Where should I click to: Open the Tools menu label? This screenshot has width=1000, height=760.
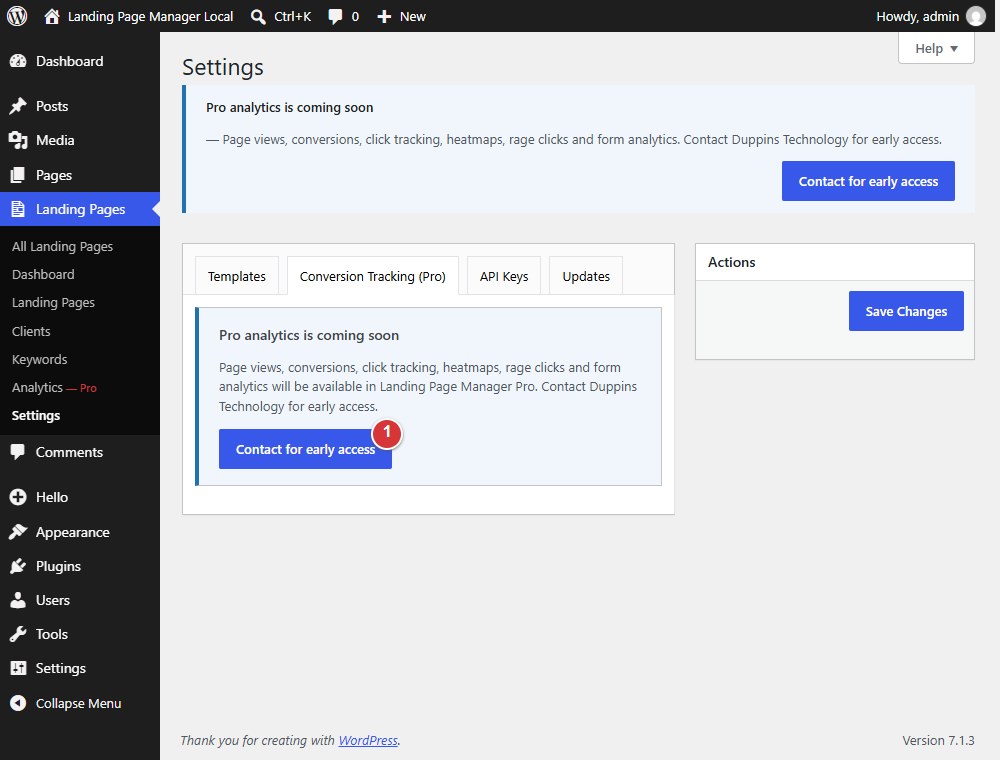click(x=52, y=634)
